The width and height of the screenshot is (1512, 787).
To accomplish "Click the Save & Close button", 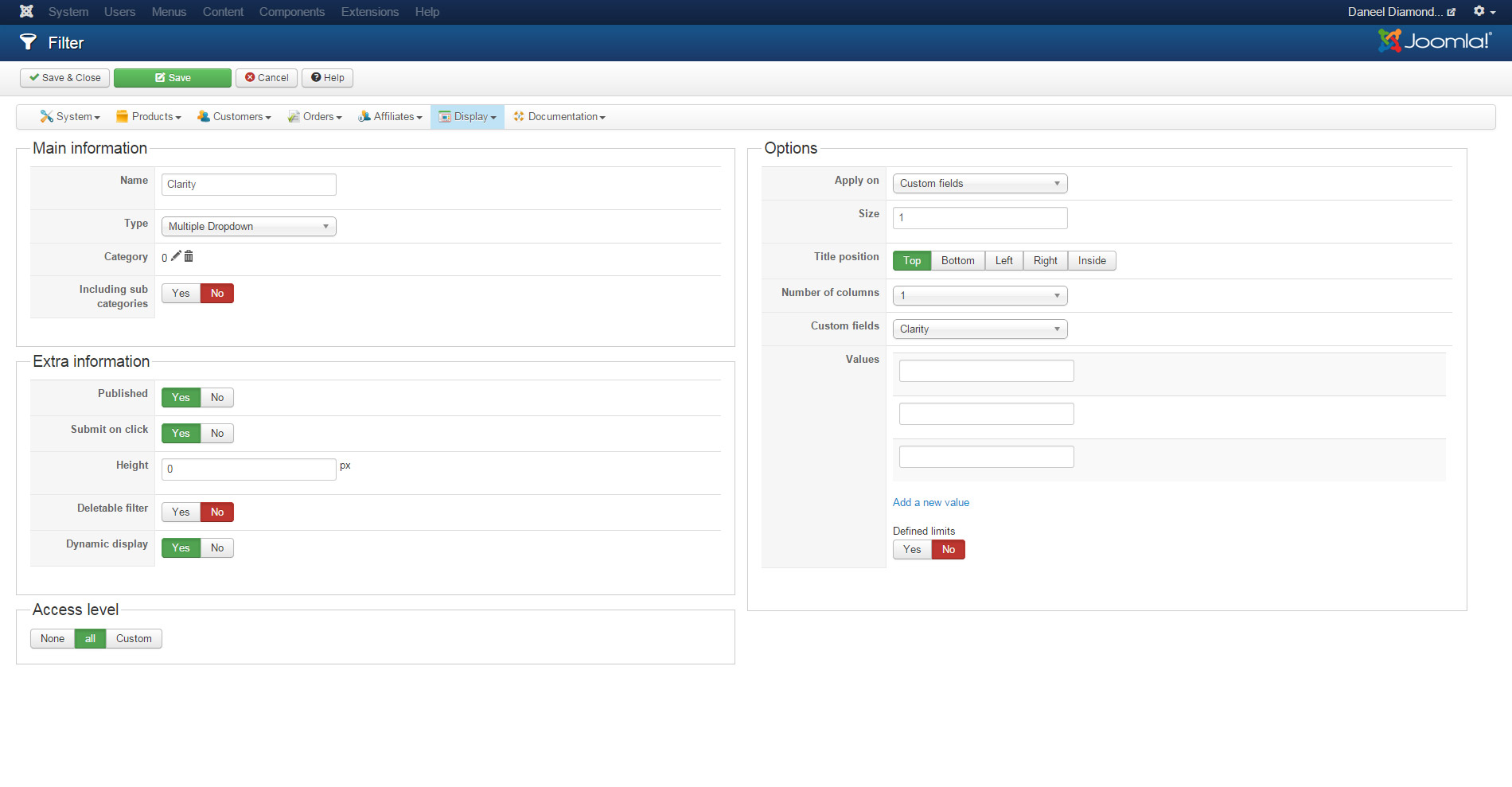I will [x=65, y=77].
